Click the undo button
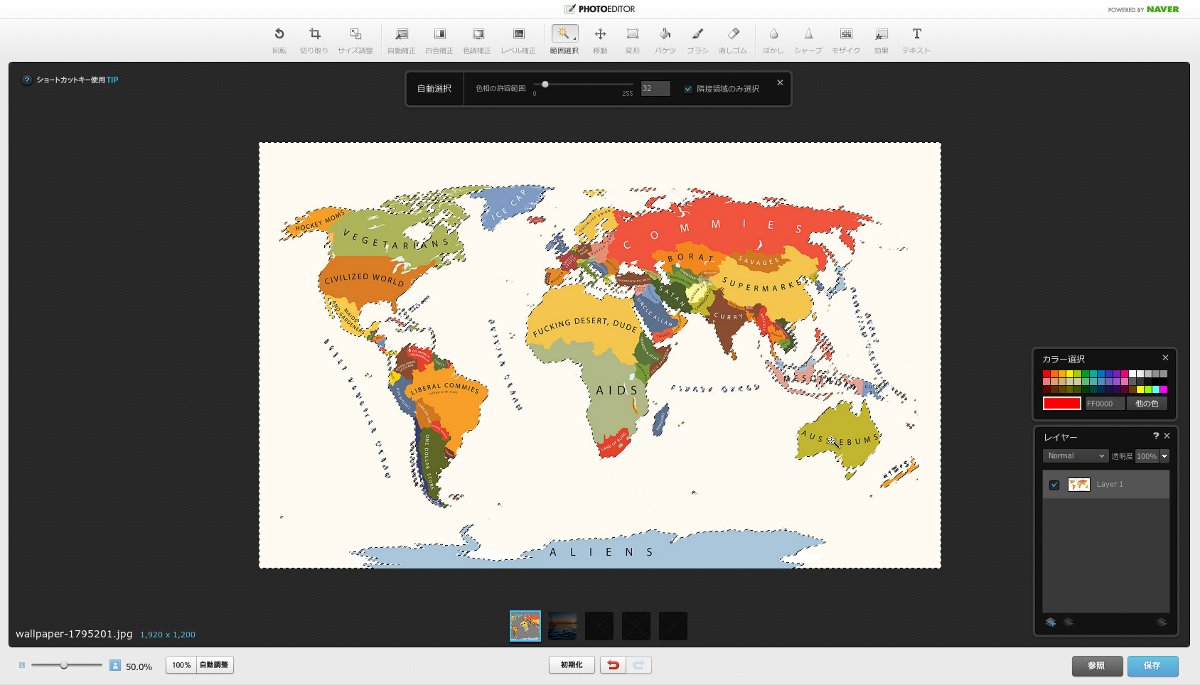 point(613,665)
